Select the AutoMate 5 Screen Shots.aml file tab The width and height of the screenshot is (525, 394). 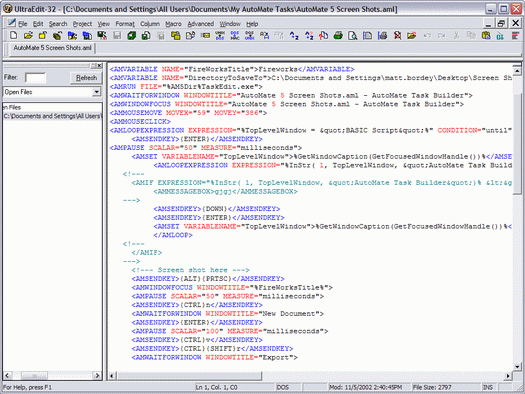point(52,48)
